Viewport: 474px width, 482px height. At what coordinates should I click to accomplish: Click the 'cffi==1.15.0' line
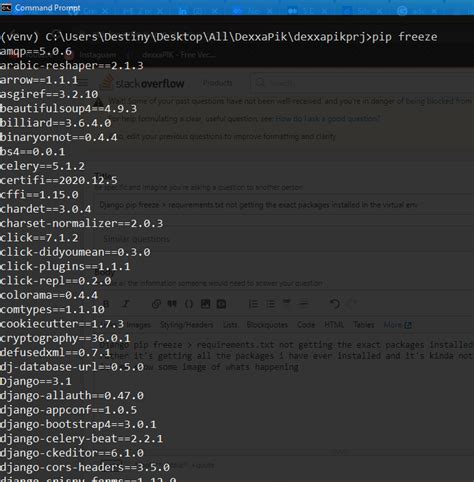coord(39,195)
